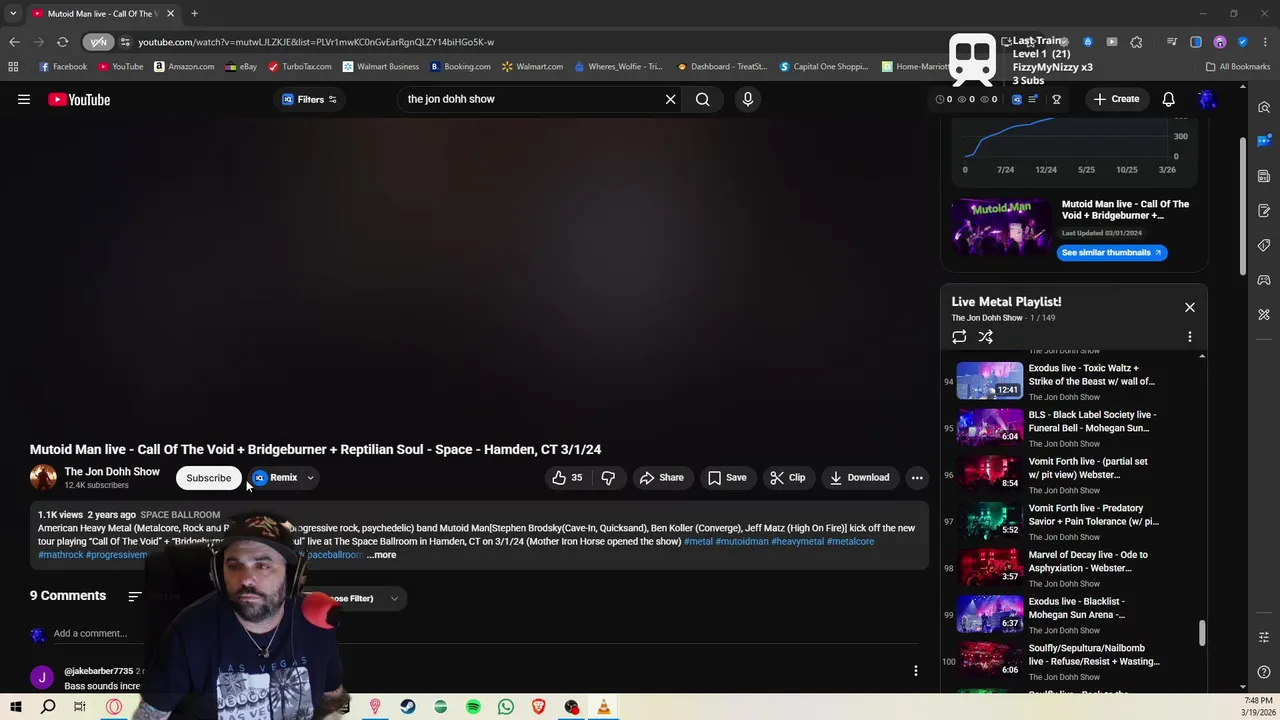Close the Live Metal Playlist panel
Screen dimensions: 1280x720
point(1189,307)
